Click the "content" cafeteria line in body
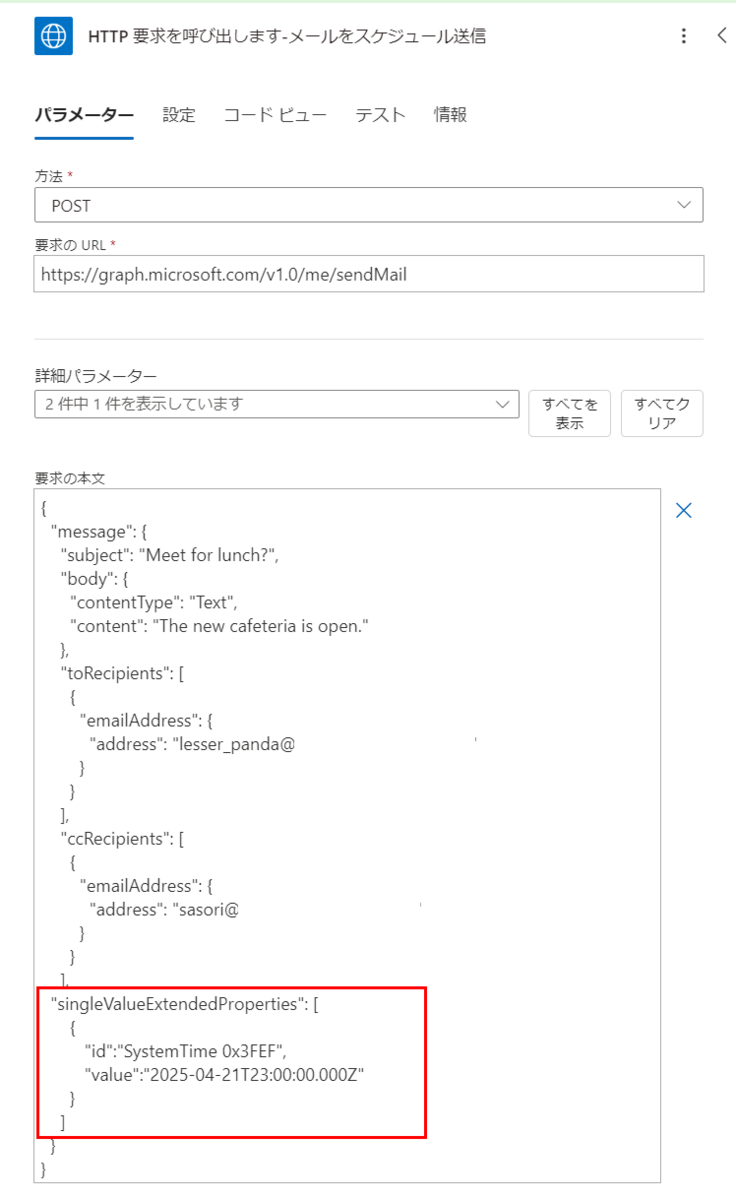The image size is (736, 1200). point(219,626)
